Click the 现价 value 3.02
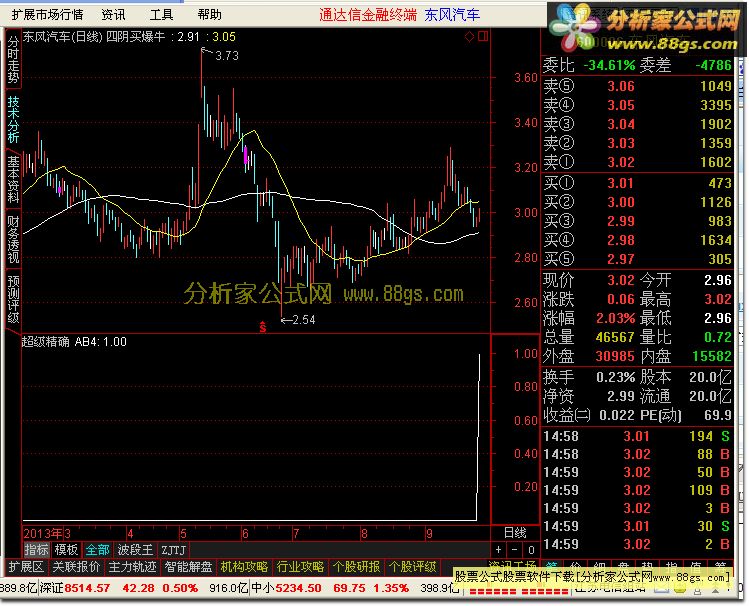This screenshot has width=749, height=606. 621,280
